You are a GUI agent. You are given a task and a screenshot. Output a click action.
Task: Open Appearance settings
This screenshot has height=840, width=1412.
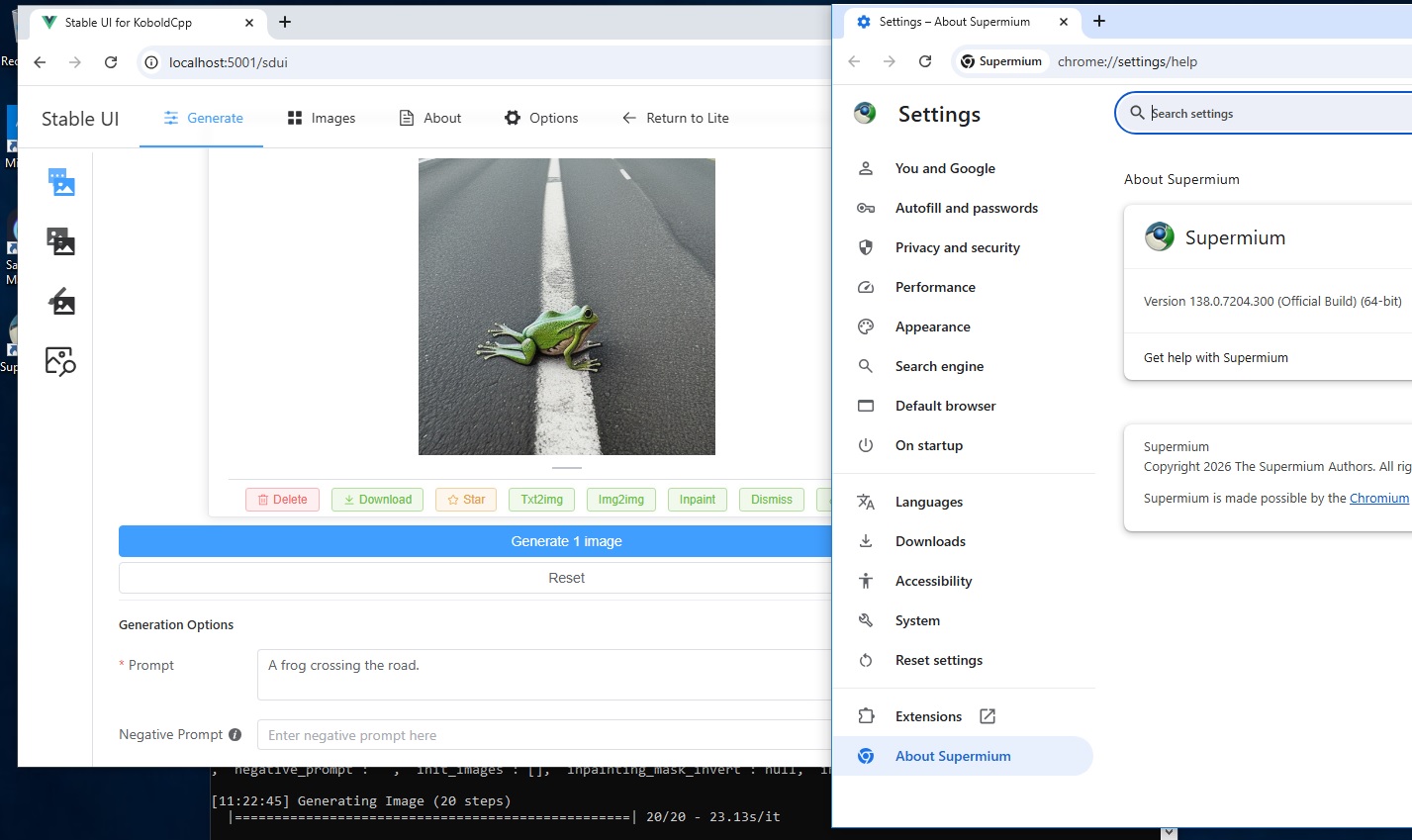click(x=933, y=327)
